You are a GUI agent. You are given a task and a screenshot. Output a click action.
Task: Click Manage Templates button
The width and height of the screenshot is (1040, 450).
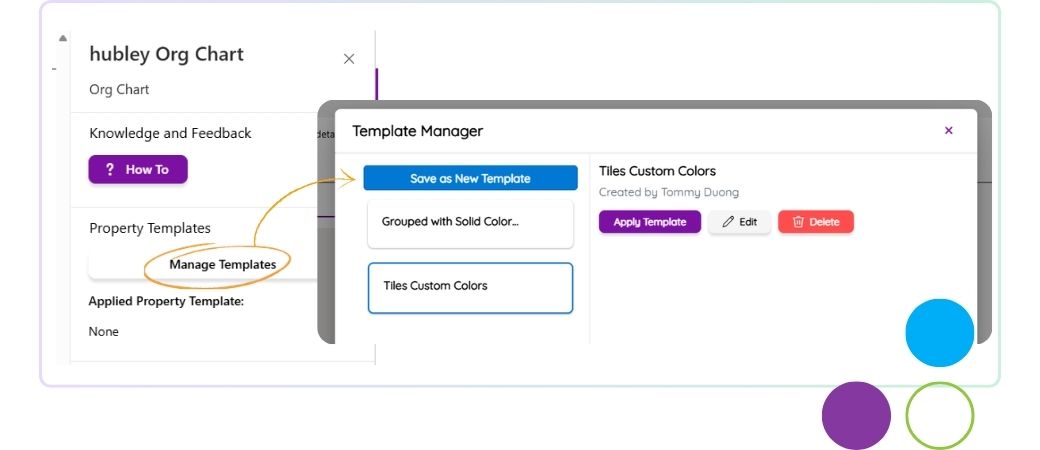(x=223, y=265)
